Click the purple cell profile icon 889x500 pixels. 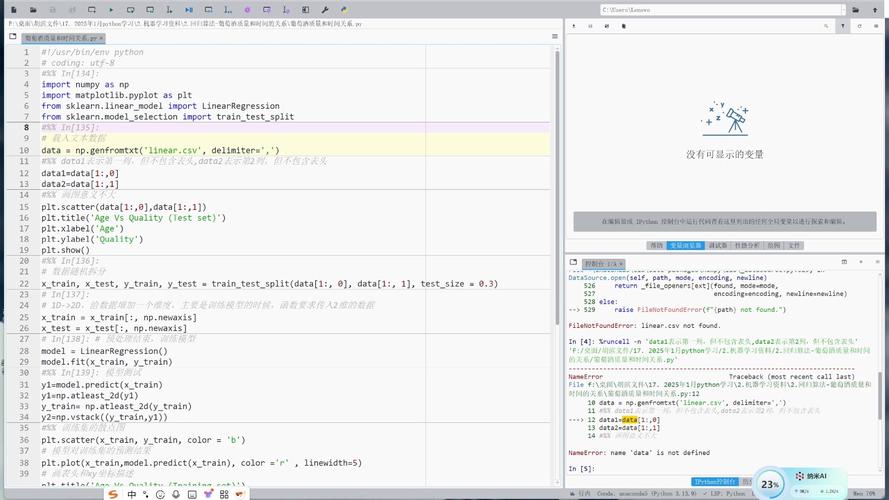click(x=266, y=10)
